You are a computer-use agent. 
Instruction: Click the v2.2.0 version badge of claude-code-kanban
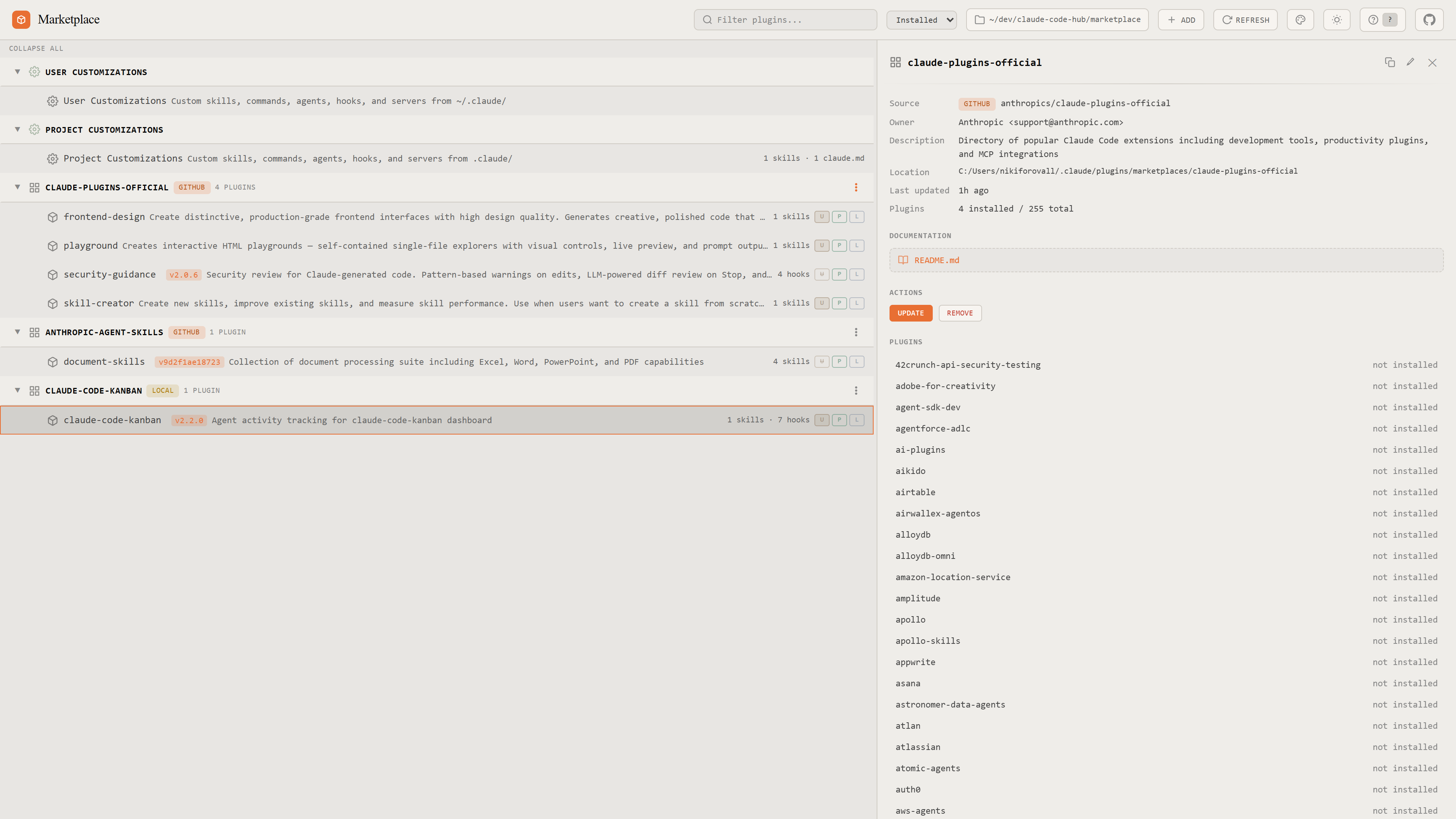(189, 420)
